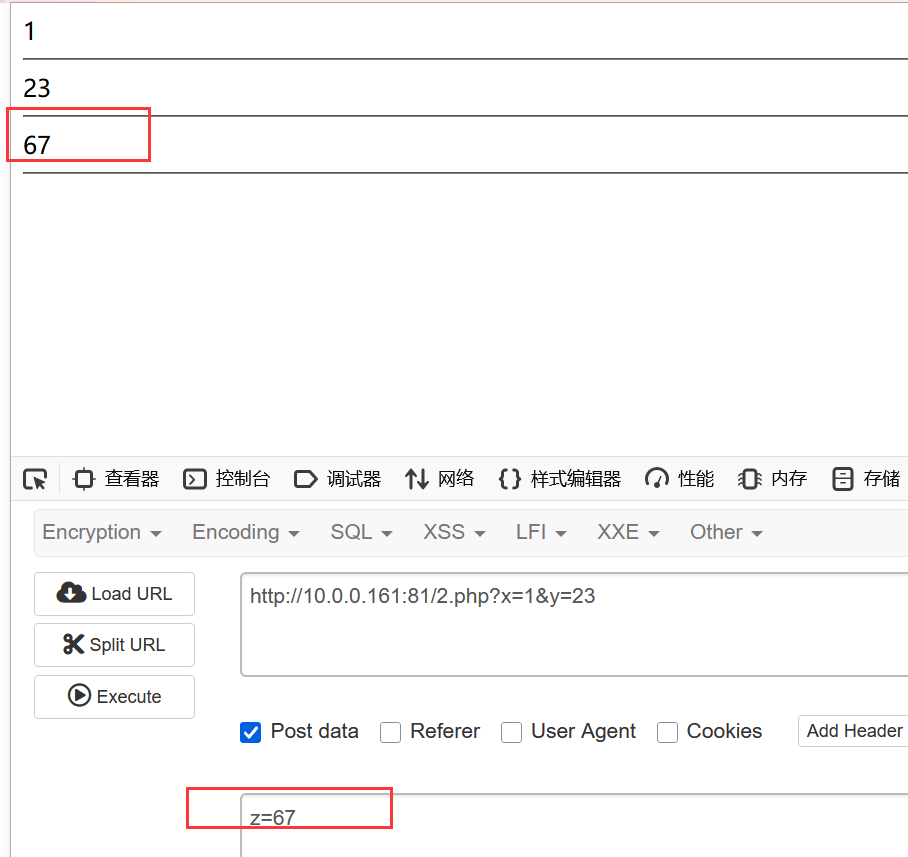Click into the URL input field
The height and width of the screenshot is (857, 908).
[574, 624]
